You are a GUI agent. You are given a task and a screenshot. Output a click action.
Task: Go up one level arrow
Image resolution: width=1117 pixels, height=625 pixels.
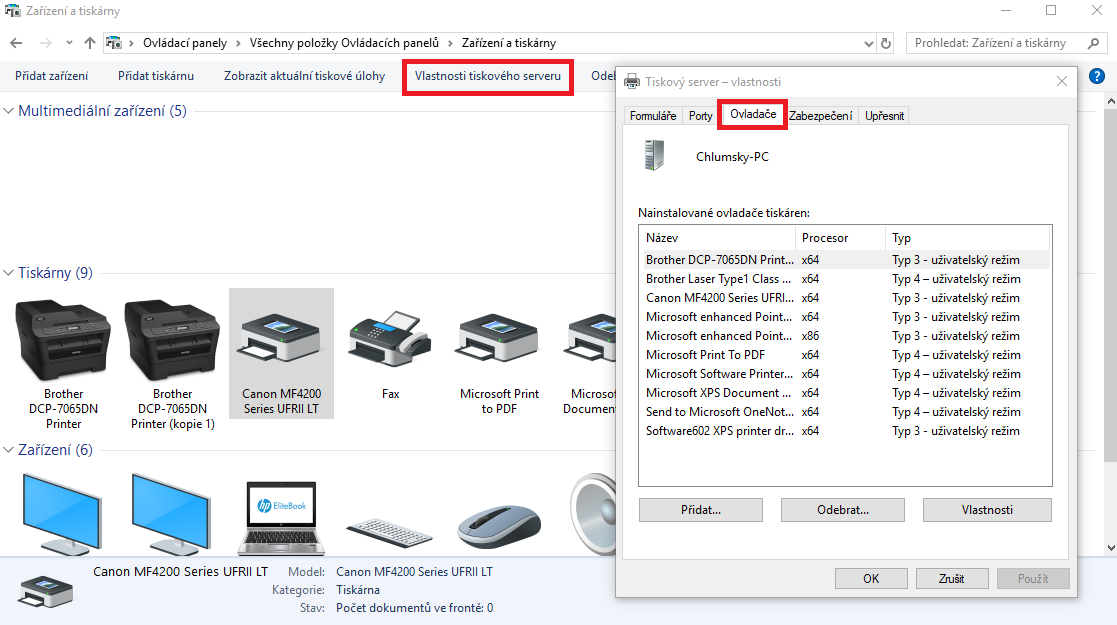pos(90,43)
